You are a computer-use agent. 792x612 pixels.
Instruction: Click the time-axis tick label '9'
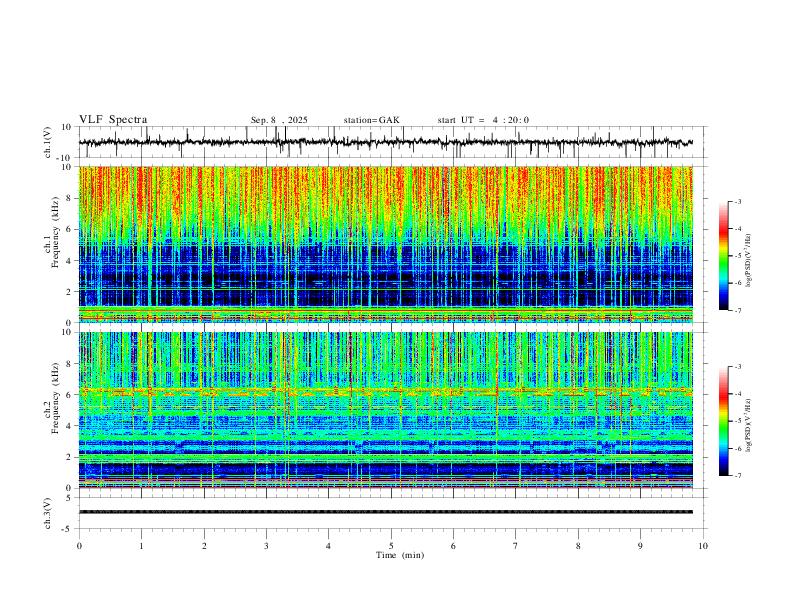[x=640, y=546]
